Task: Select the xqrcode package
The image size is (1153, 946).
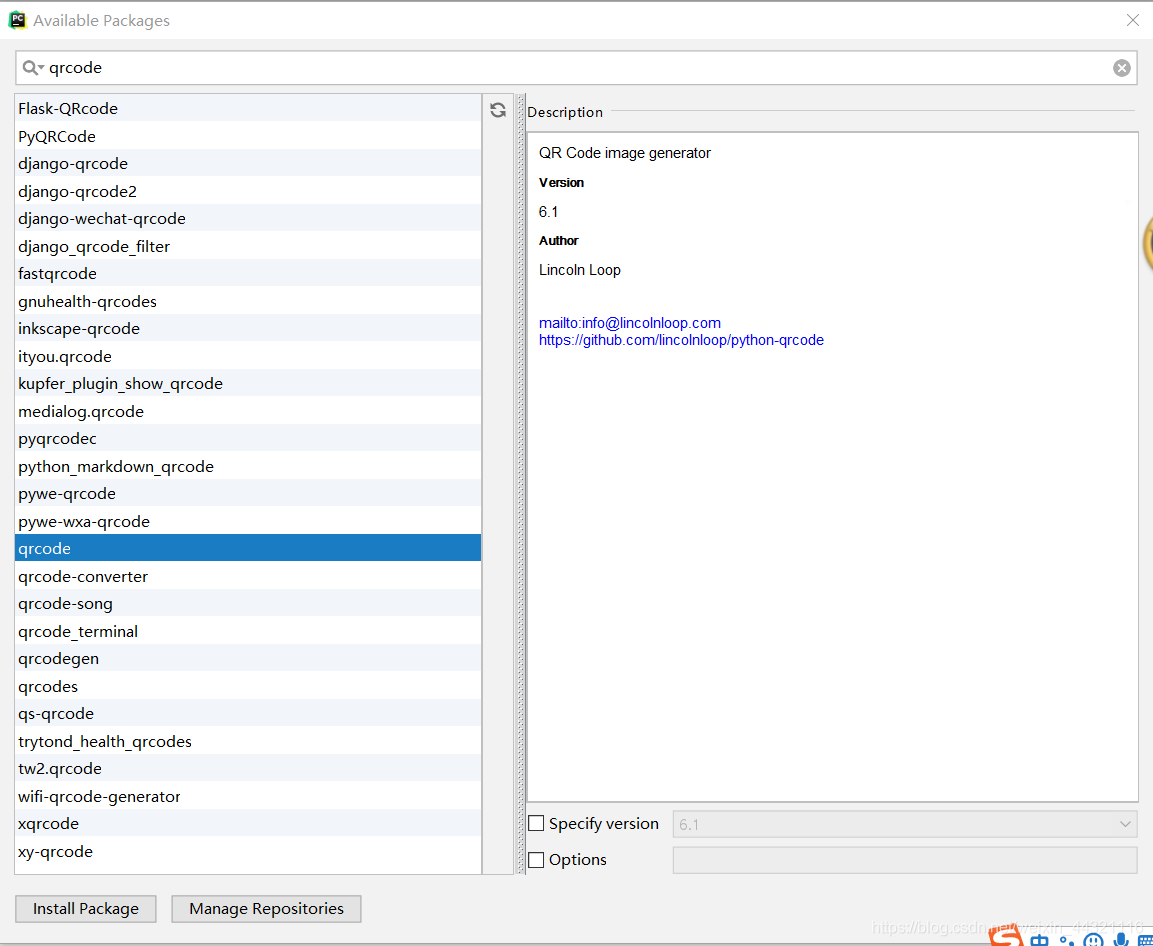Action: (x=248, y=824)
